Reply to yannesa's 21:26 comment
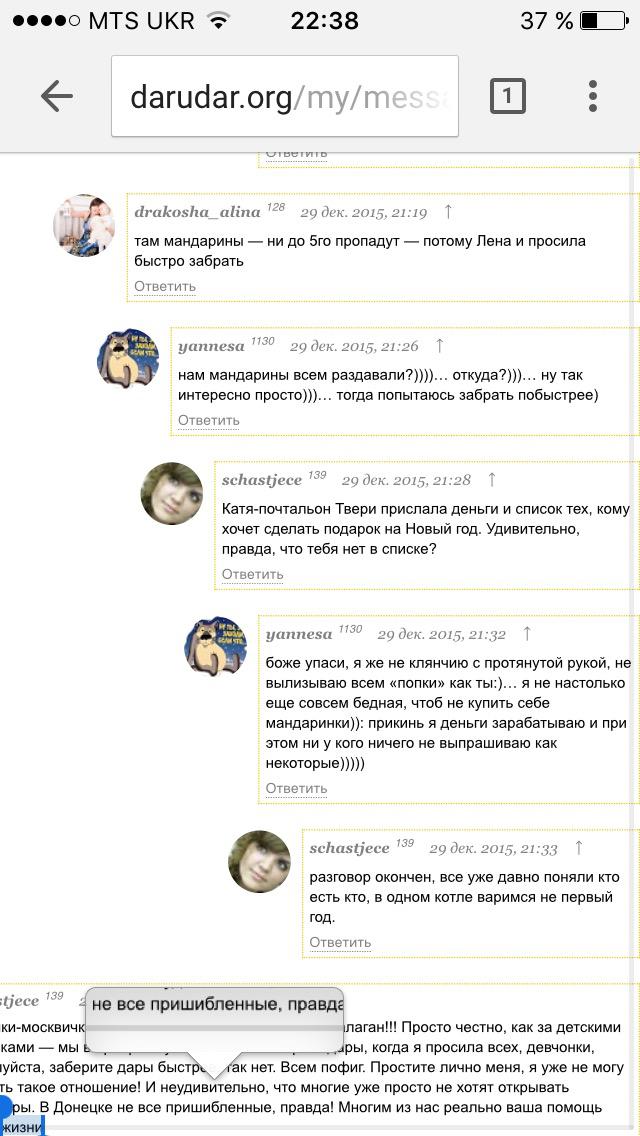This screenshot has height=1136, width=640. [x=209, y=421]
